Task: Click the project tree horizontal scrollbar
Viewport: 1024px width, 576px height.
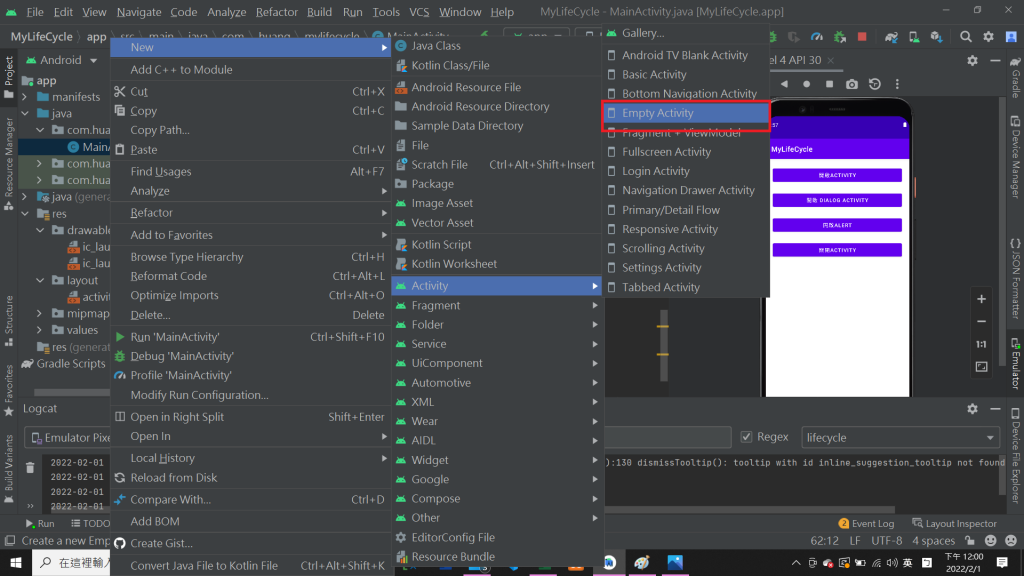Action: coord(72,392)
